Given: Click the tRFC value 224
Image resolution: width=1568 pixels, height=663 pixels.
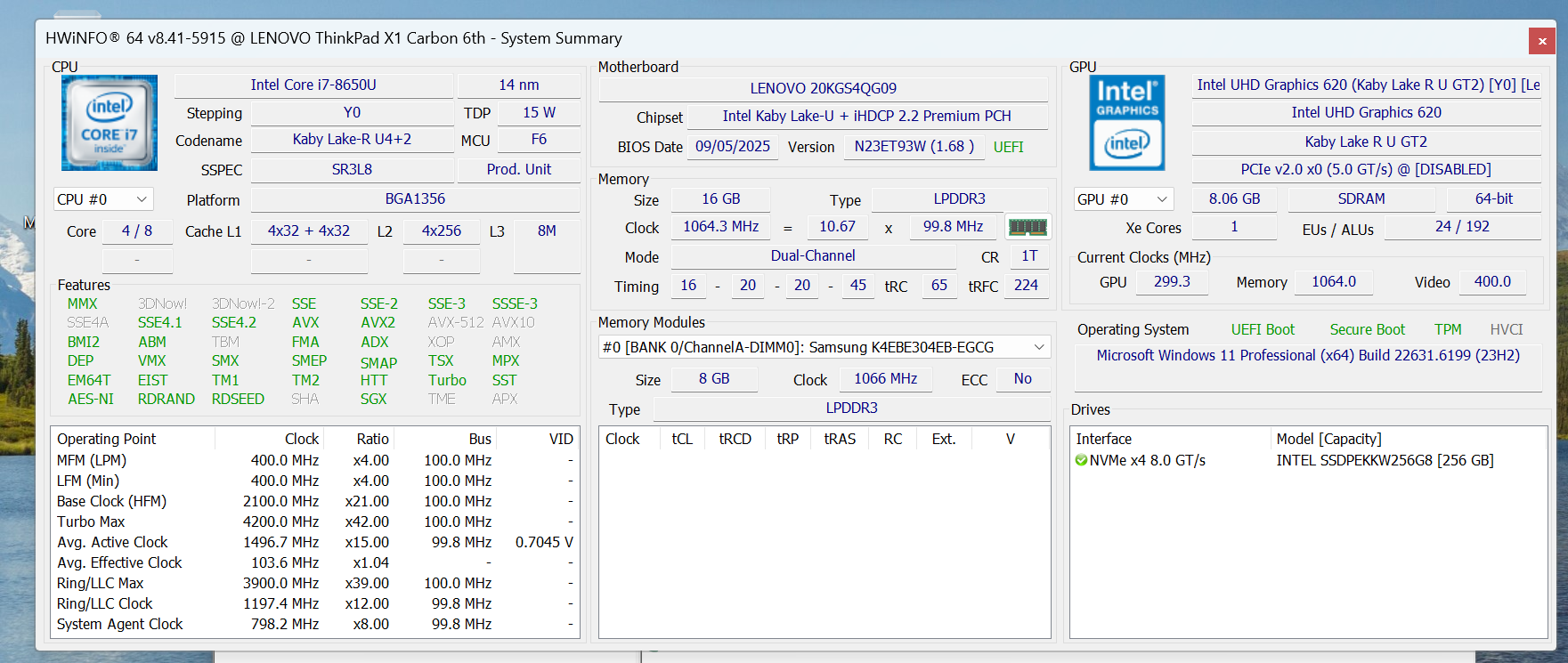Looking at the screenshot, I should 1026,286.
